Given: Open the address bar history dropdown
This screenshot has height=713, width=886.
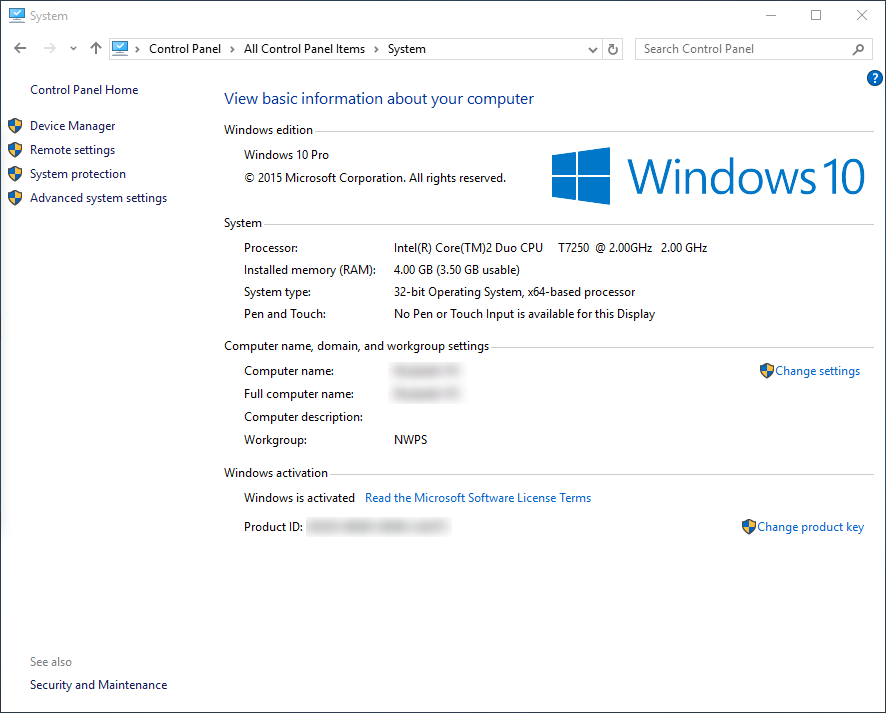Looking at the screenshot, I should [x=592, y=48].
